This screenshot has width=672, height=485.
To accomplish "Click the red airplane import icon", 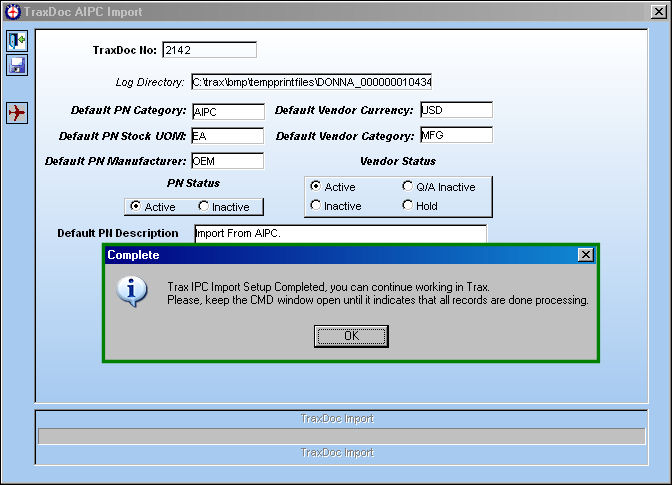I will 17,113.
